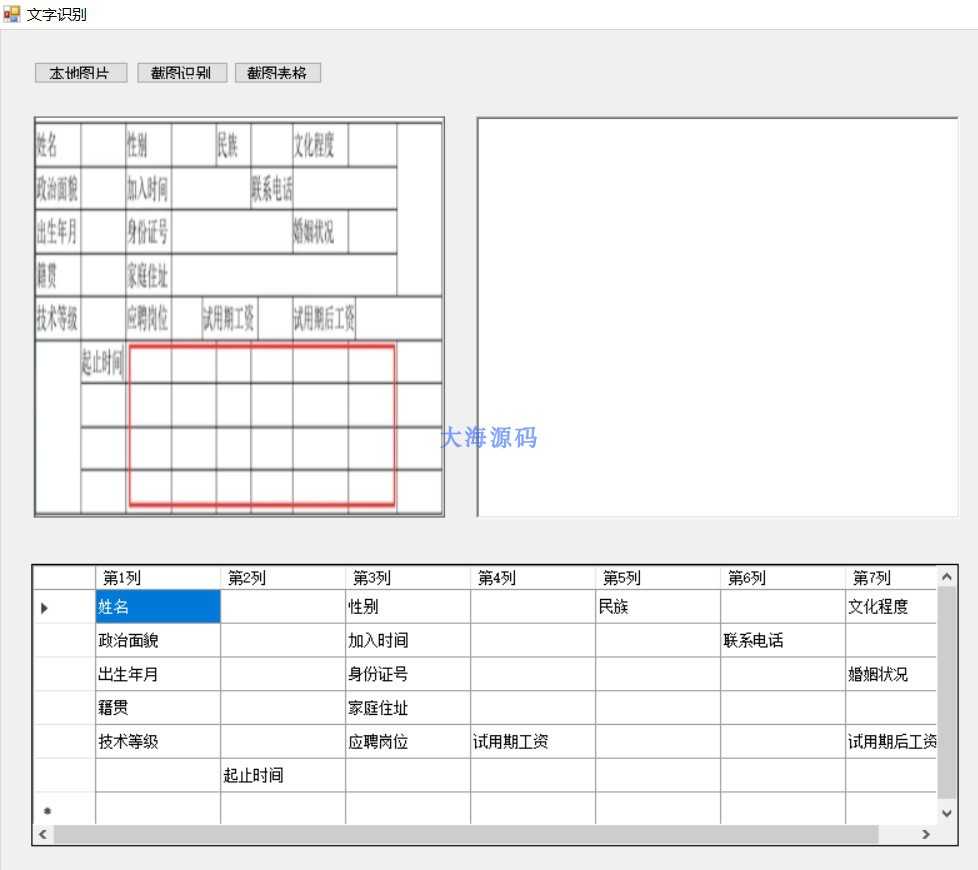Click the 本地图片 button
Viewport: 978px width, 870px height.
click(81, 73)
